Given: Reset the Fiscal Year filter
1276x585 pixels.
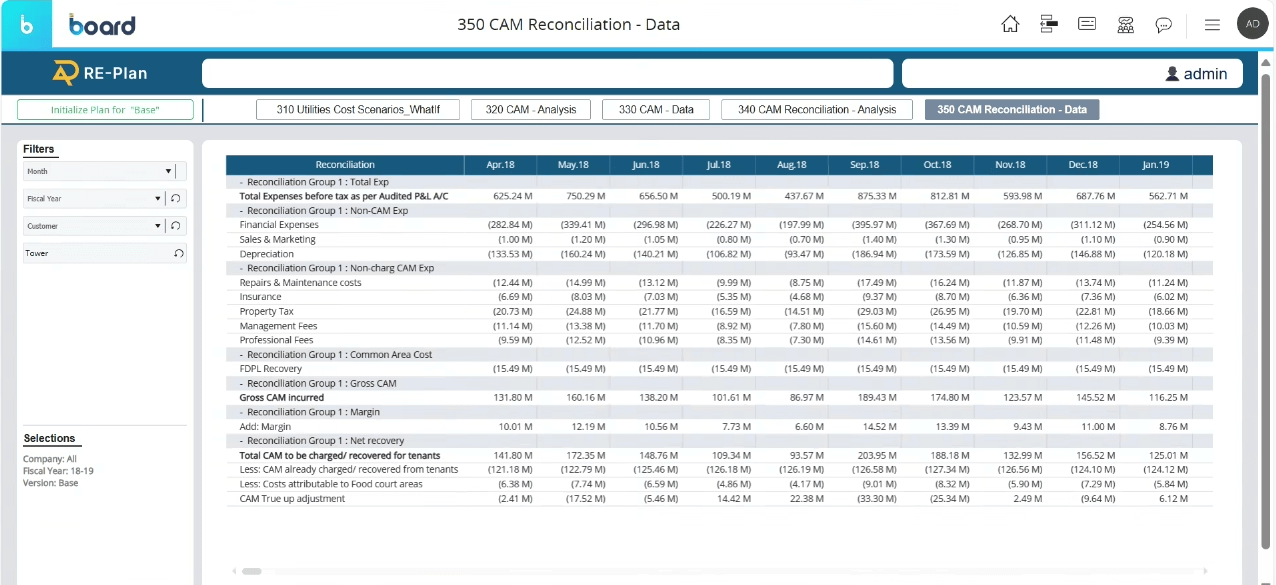Looking at the screenshot, I should pyautogui.click(x=176, y=199).
